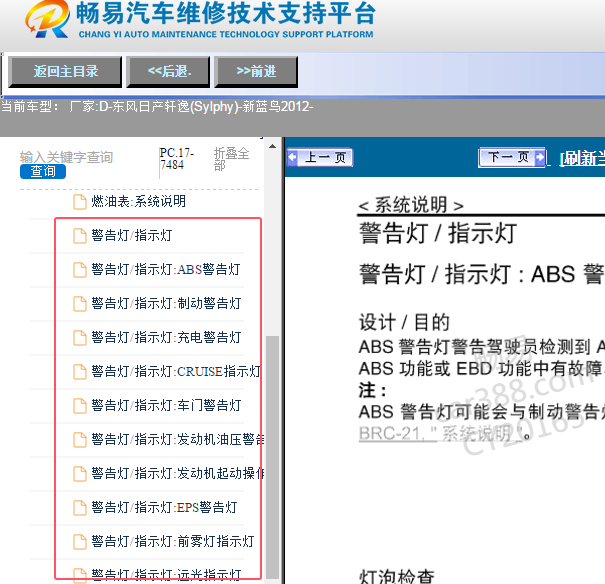Screen dimensions: 605x584
Task: Go to next page with 下一页 button
Action: (x=512, y=157)
